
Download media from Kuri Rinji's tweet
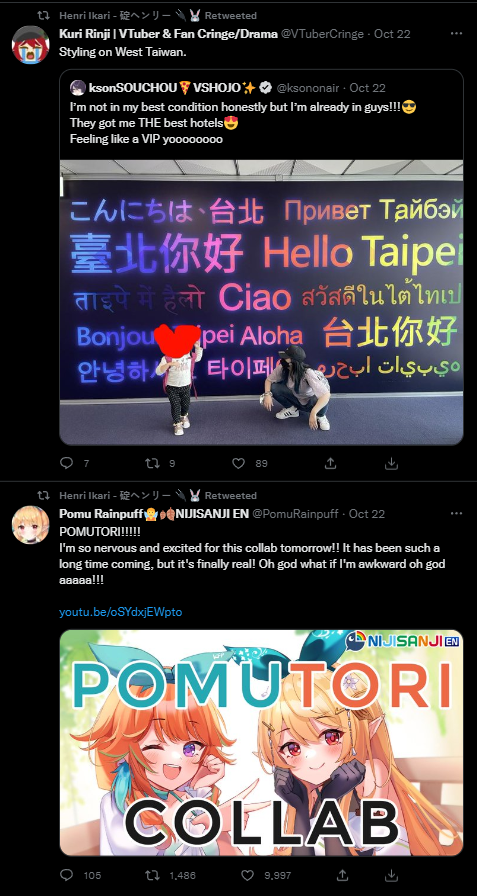pyautogui.click(x=391, y=463)
